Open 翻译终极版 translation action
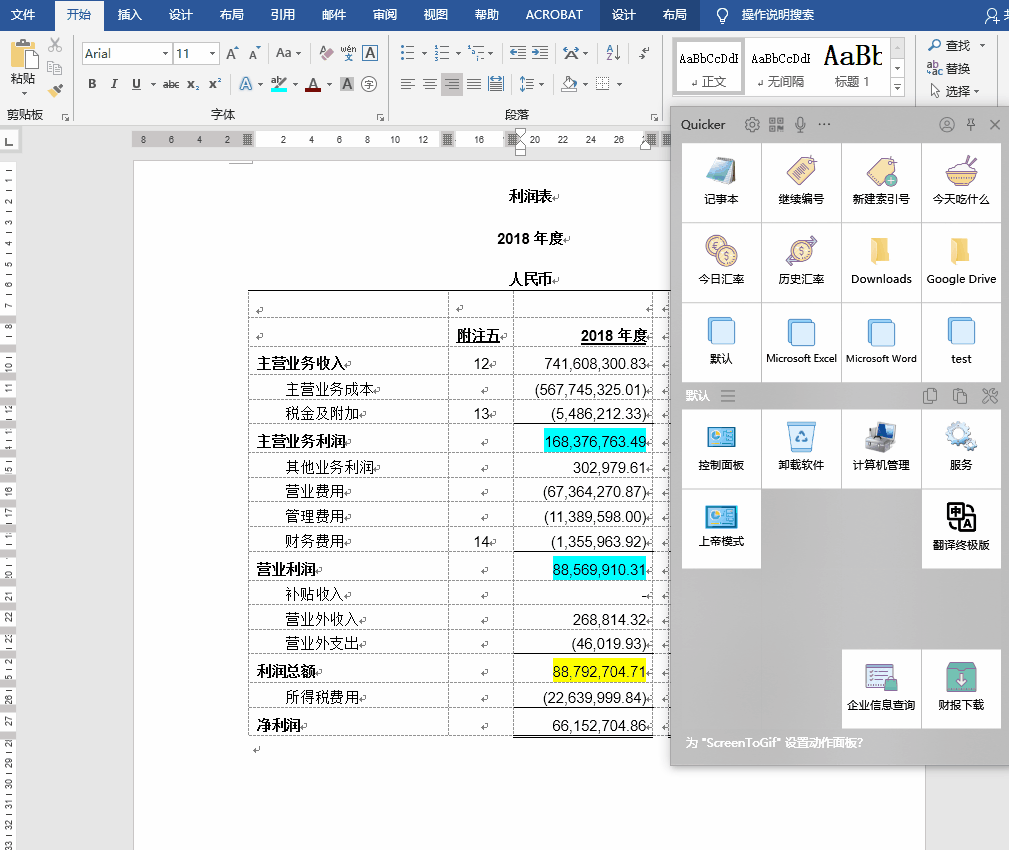Screen dimensions: 1009x850 pos(961,527)
